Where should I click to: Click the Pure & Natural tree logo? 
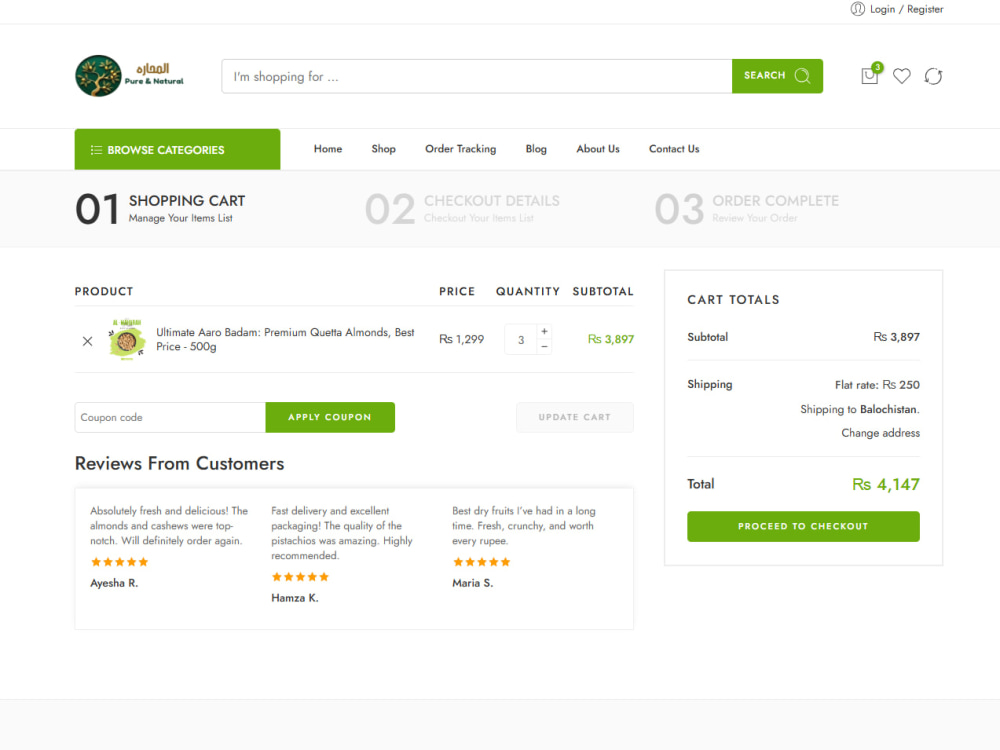click(129, 76)
